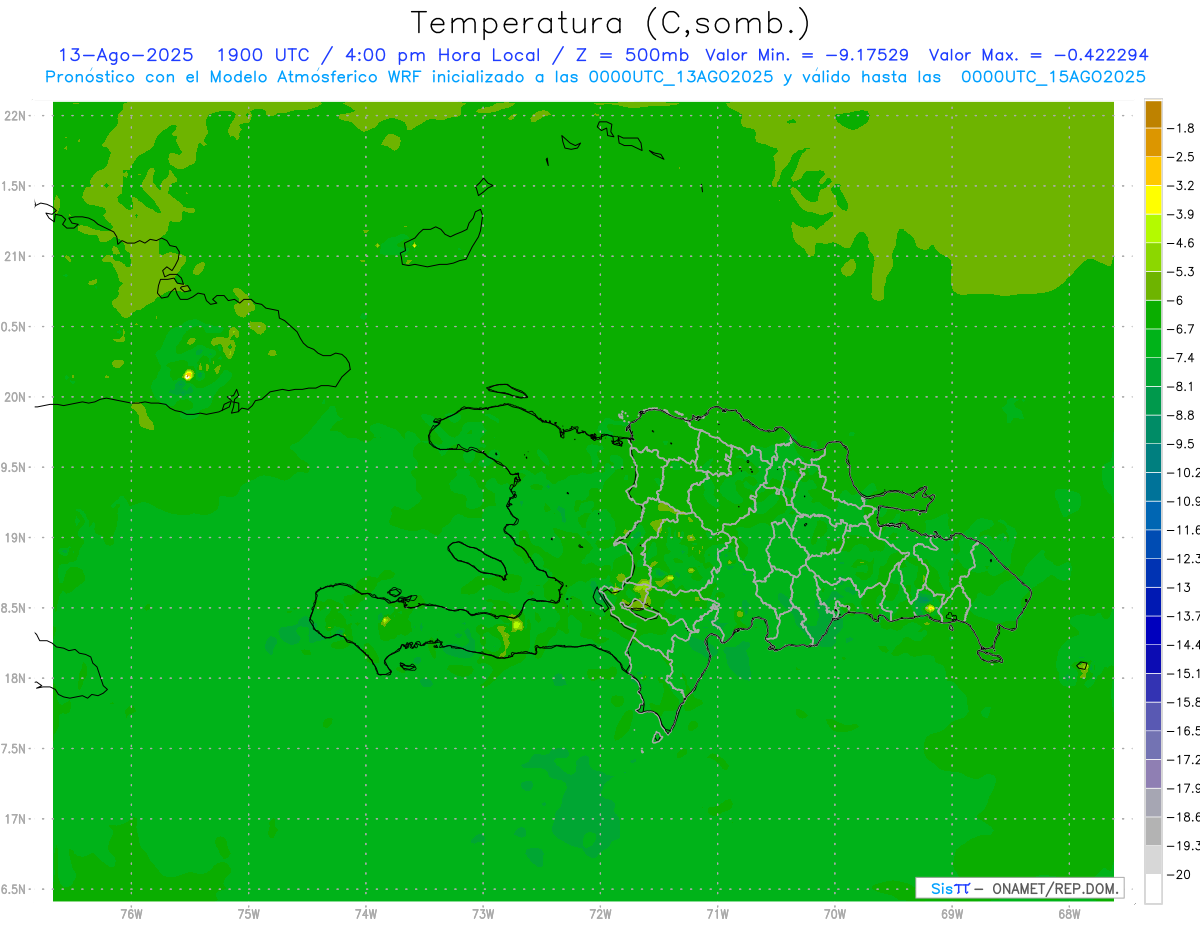Click the colorbar swatch between -3.2 and -3.9
The image size is (1200, 927).
click(1153, 200)
